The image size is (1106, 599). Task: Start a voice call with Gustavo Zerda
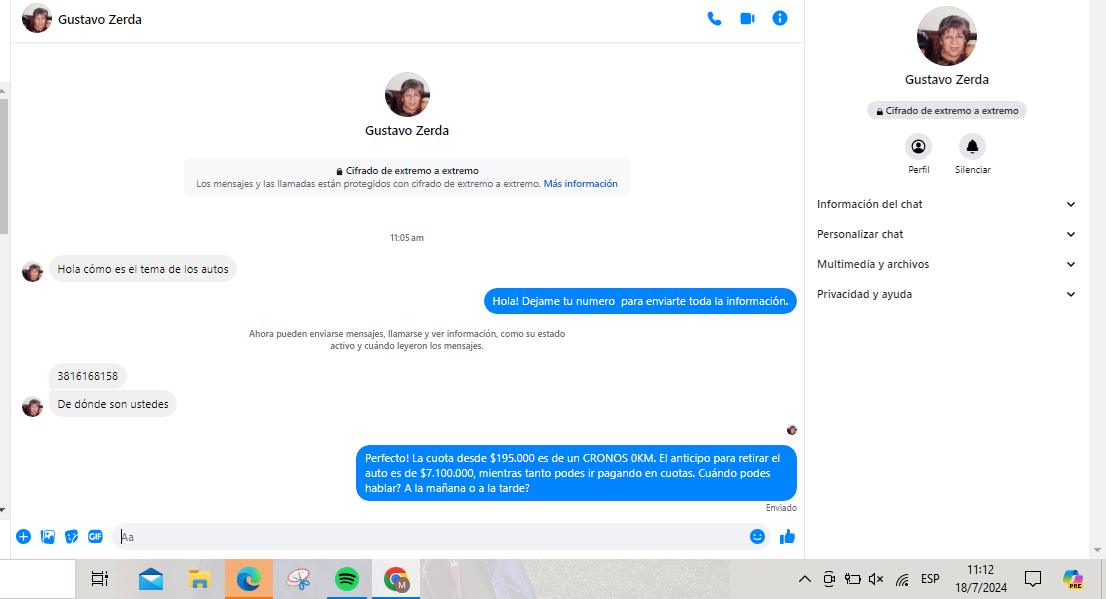pos(714,18)
